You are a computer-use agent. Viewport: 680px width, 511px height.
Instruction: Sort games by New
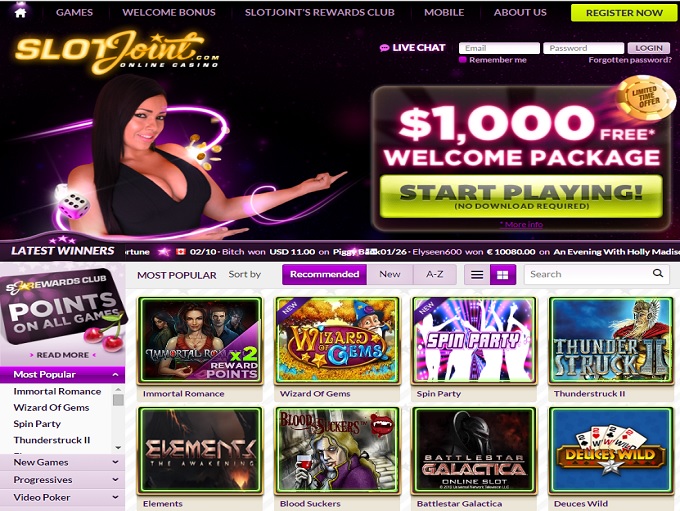tap(390, 275)
